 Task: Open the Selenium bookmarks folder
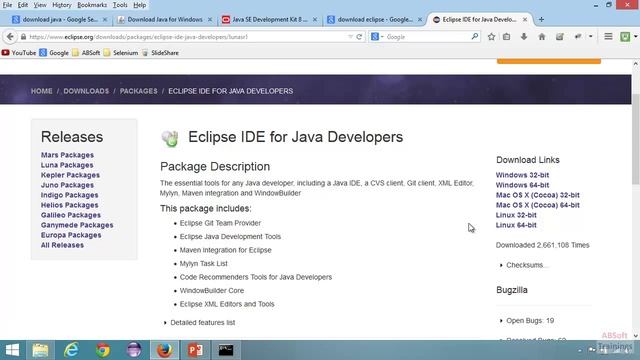[x=121, y=53]
